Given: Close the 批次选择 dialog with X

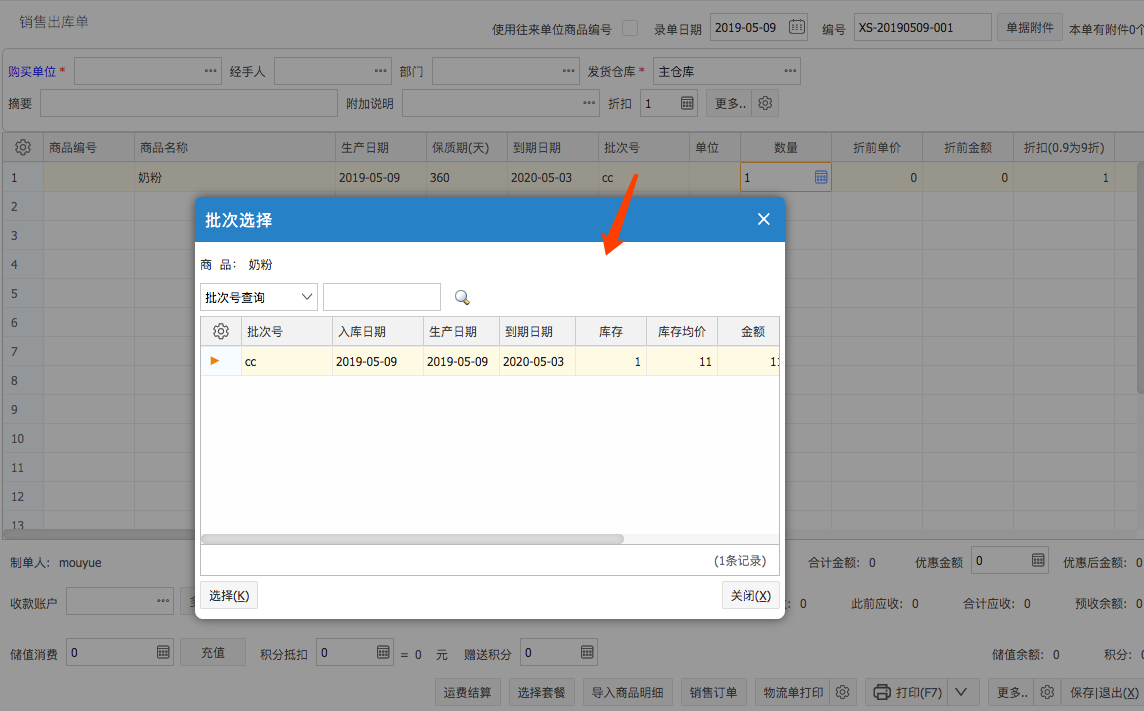Looking at the screenshot, I should tap(763, 219).
